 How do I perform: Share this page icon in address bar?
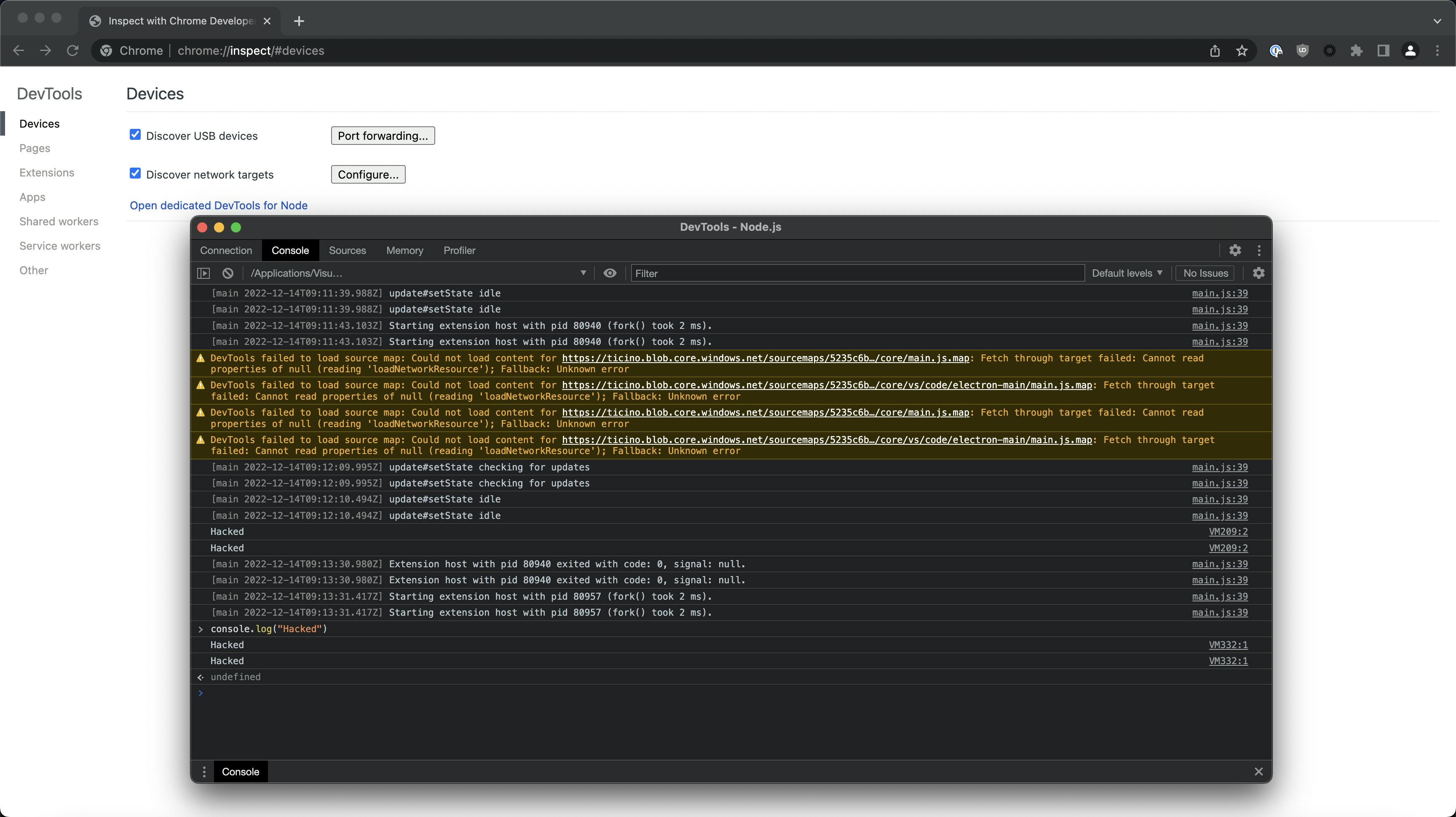tap(1215, 51)
